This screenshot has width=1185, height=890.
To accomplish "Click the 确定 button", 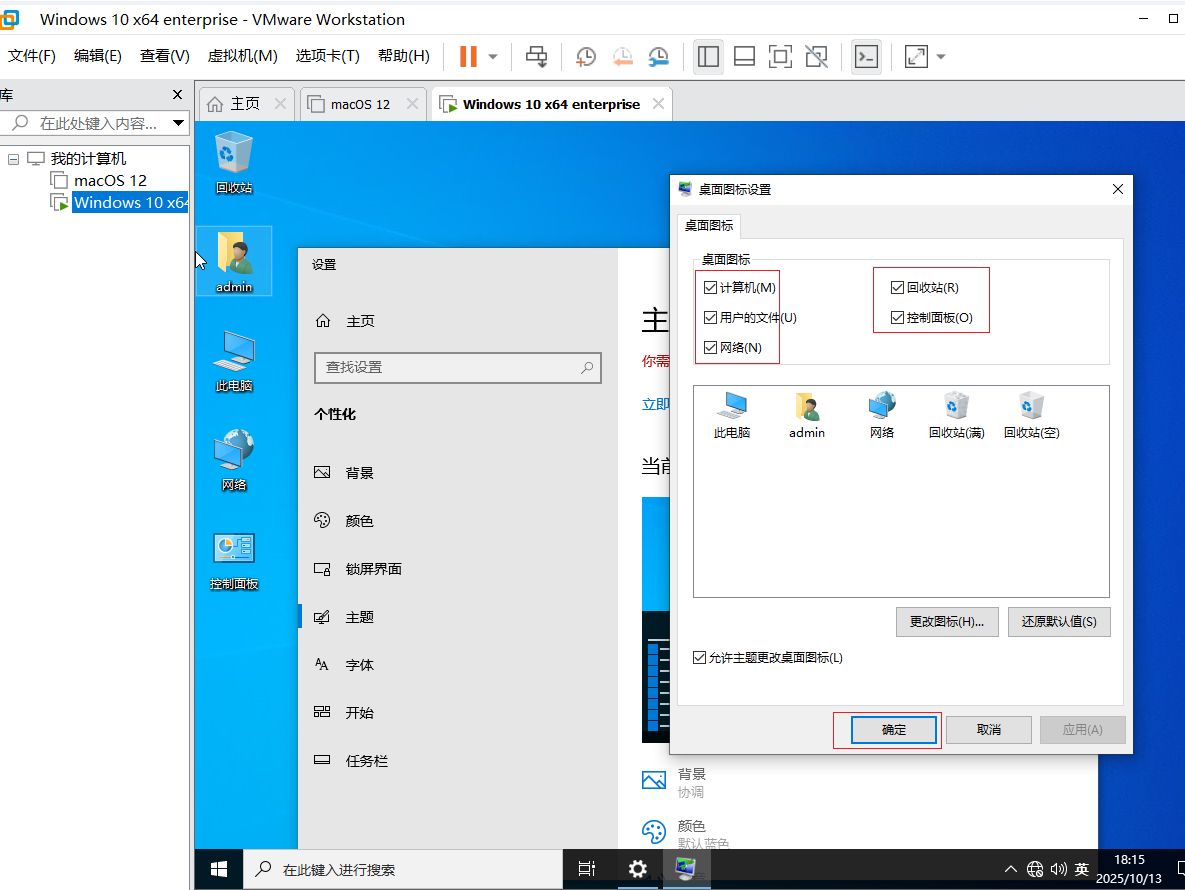I will point(894,730).
